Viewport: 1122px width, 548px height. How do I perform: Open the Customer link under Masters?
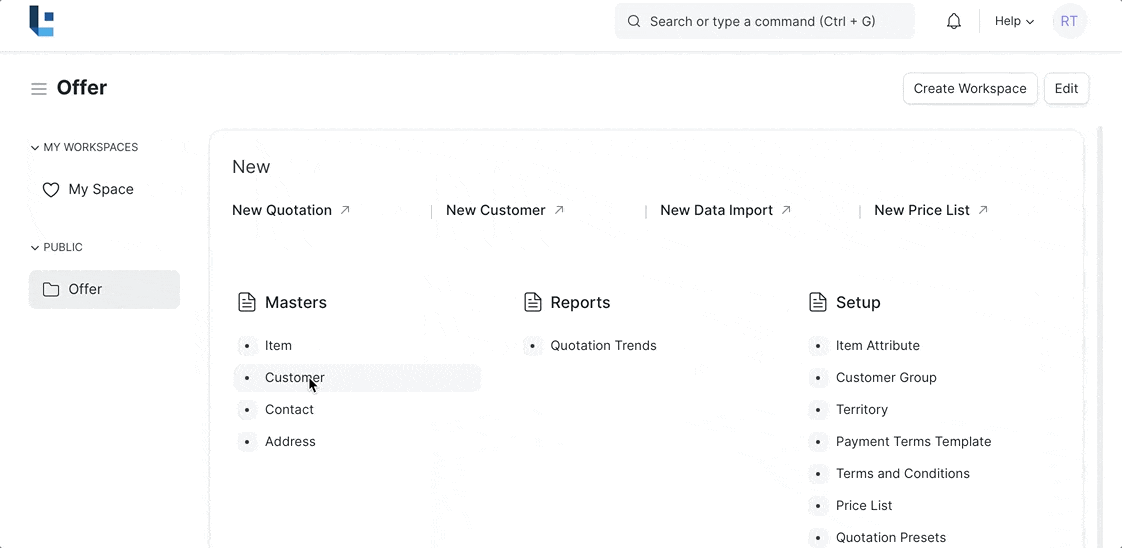pos(294,377)
